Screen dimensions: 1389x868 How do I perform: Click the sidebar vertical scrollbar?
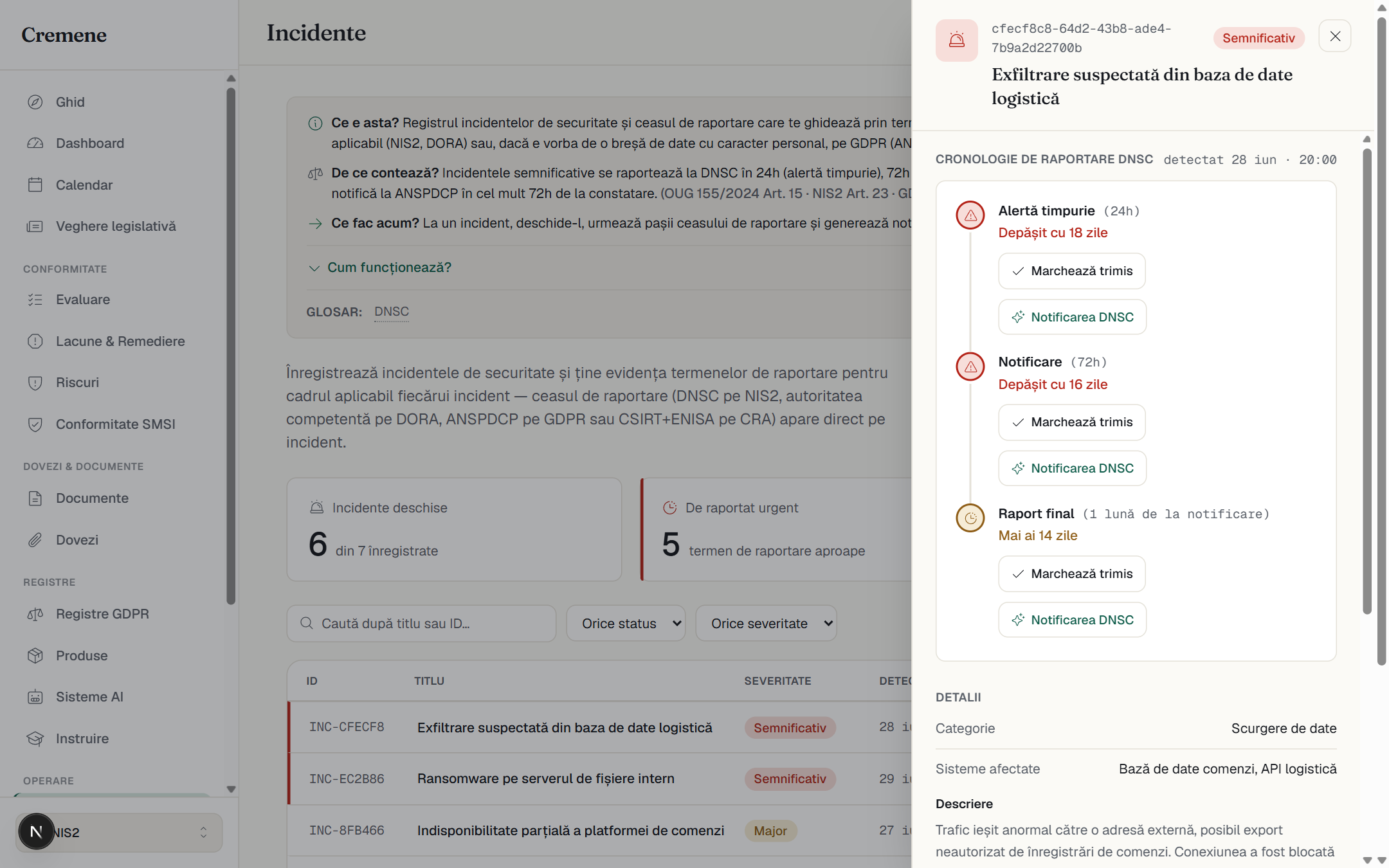pyautogui.click(x=231, y=346)
